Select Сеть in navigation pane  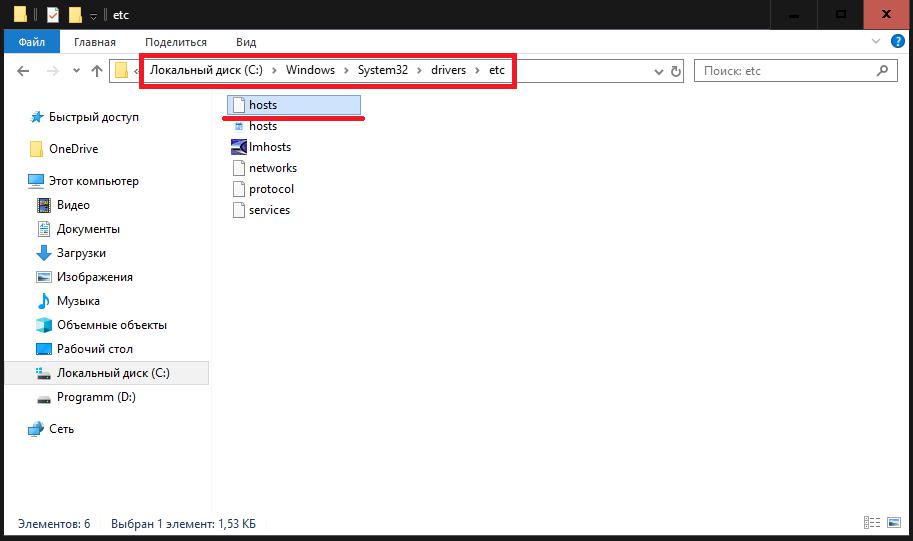[61, 429]
